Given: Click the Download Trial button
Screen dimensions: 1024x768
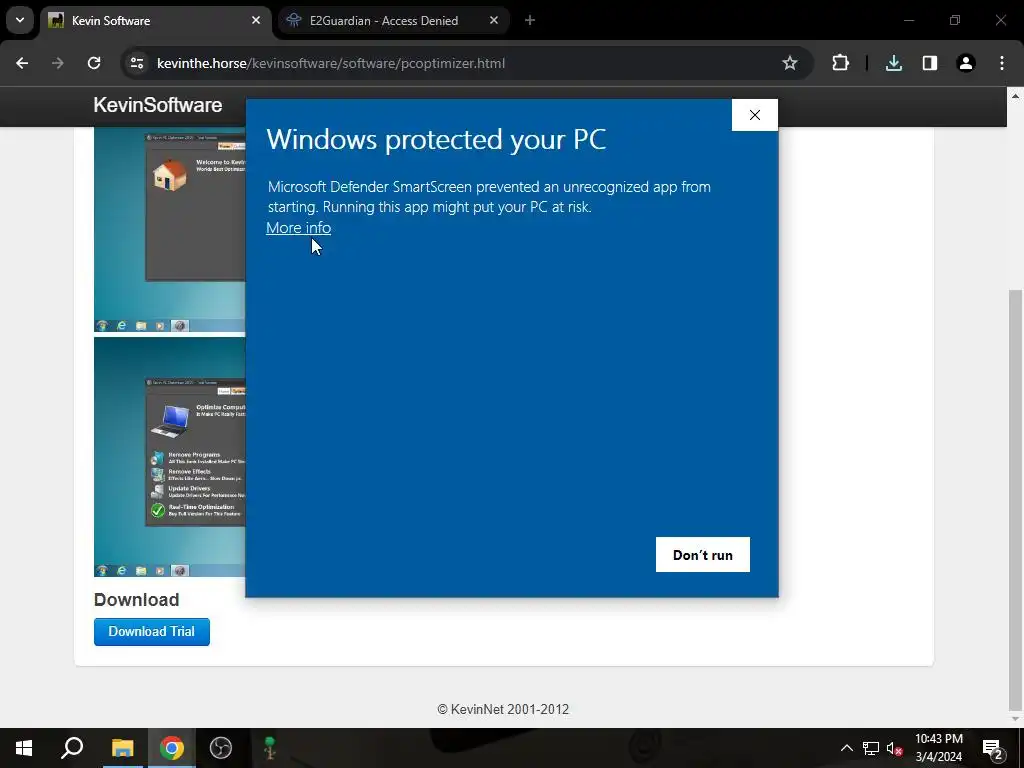Looking at the screenshot, I should click(152, 632).
